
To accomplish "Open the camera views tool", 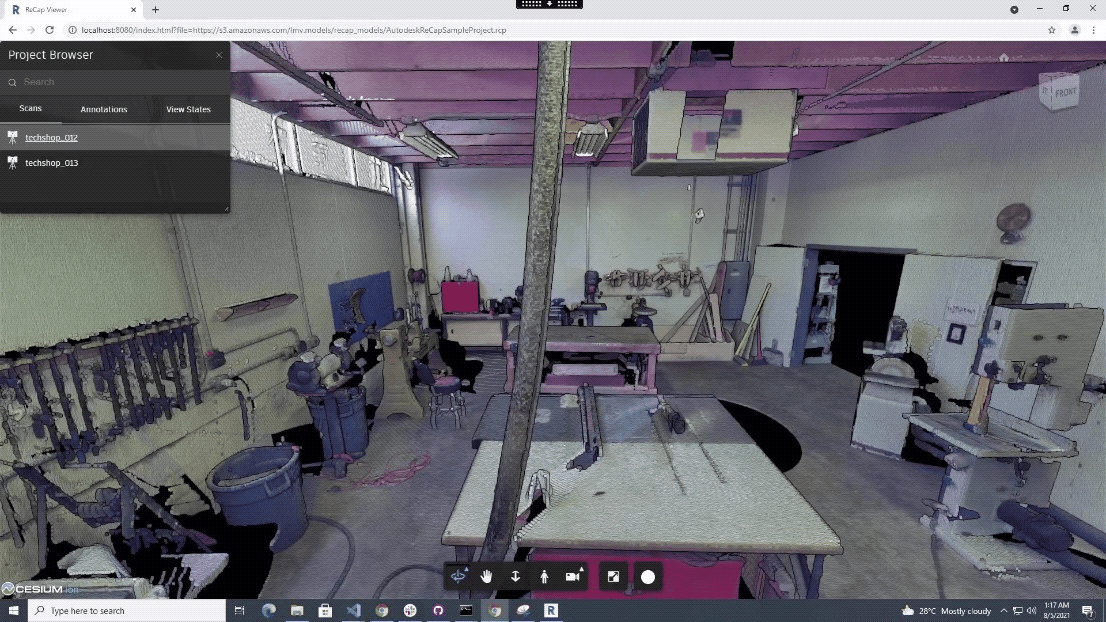I will coord(573,576).
